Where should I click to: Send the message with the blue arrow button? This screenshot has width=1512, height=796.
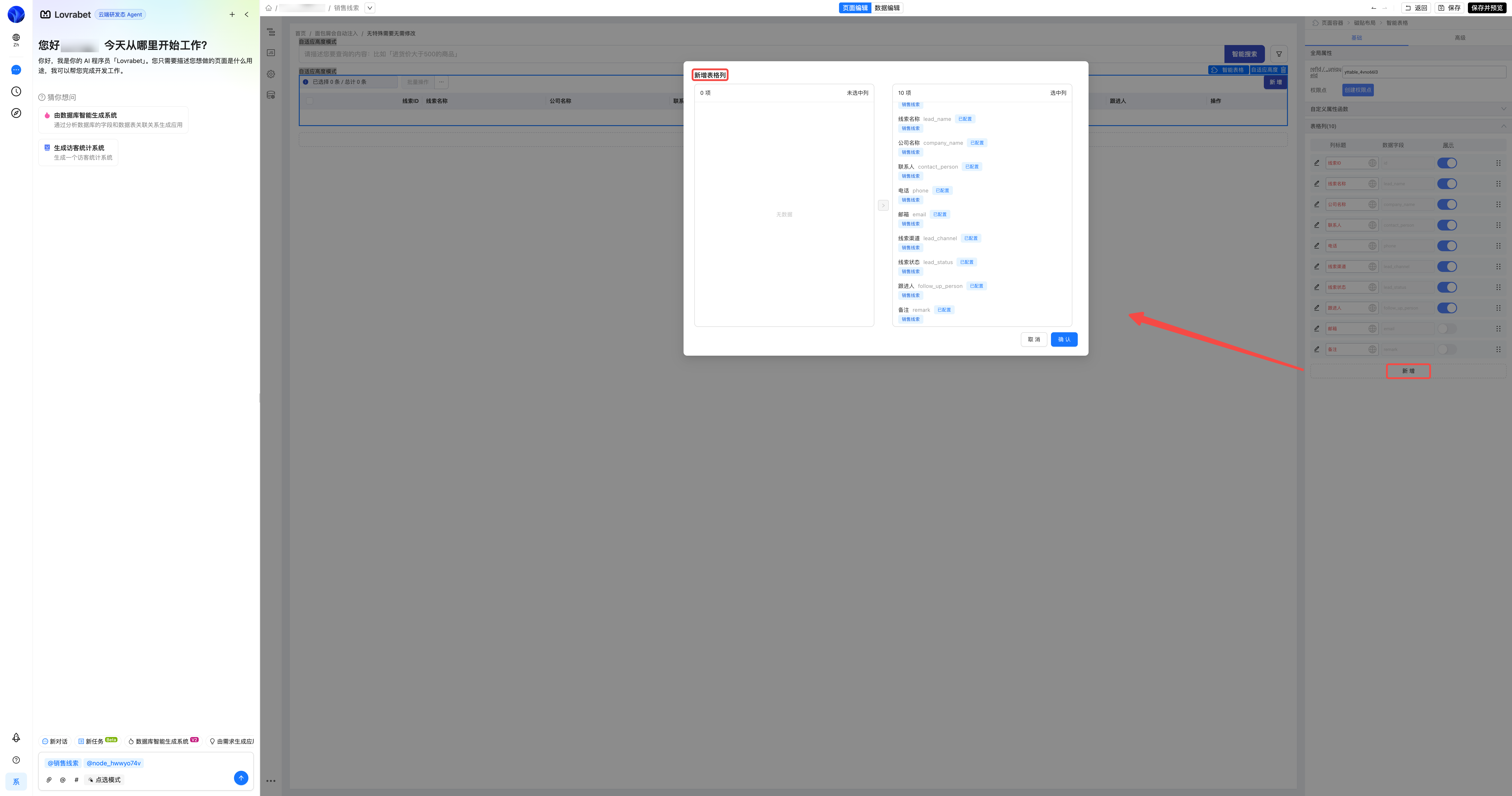click(x=241, y=778)
